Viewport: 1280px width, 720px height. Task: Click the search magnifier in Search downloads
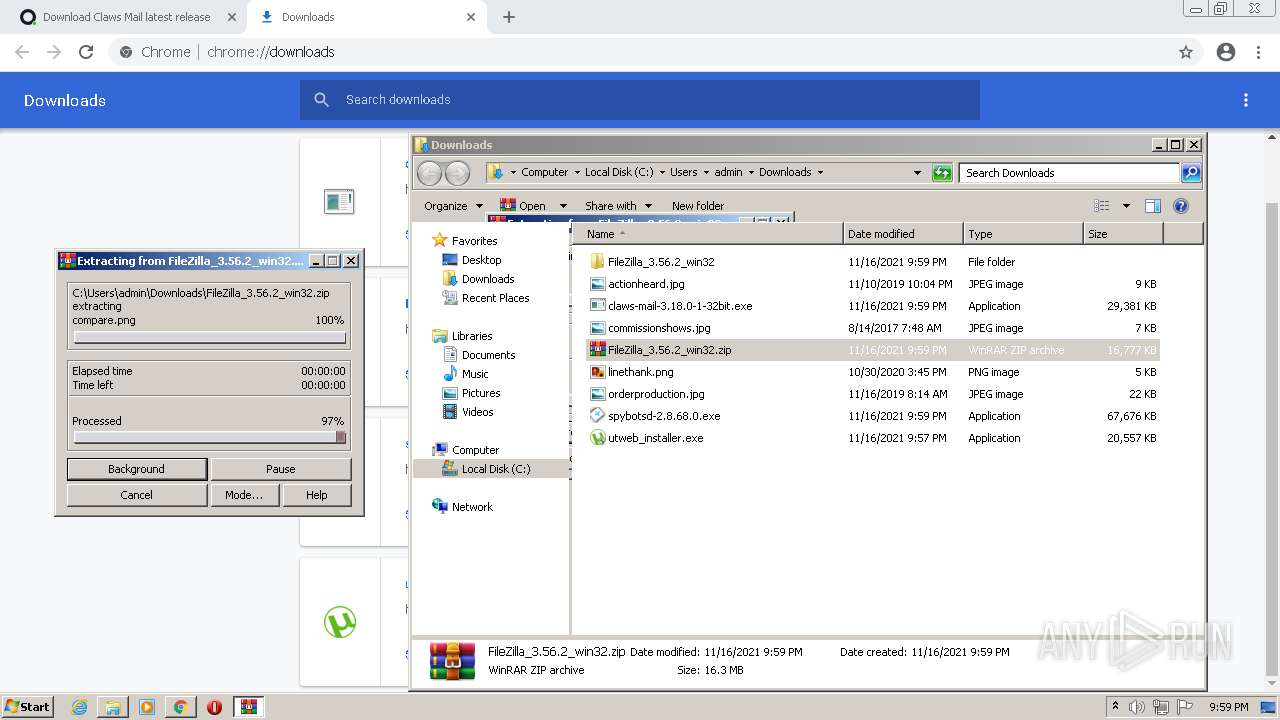pos(321,100)
